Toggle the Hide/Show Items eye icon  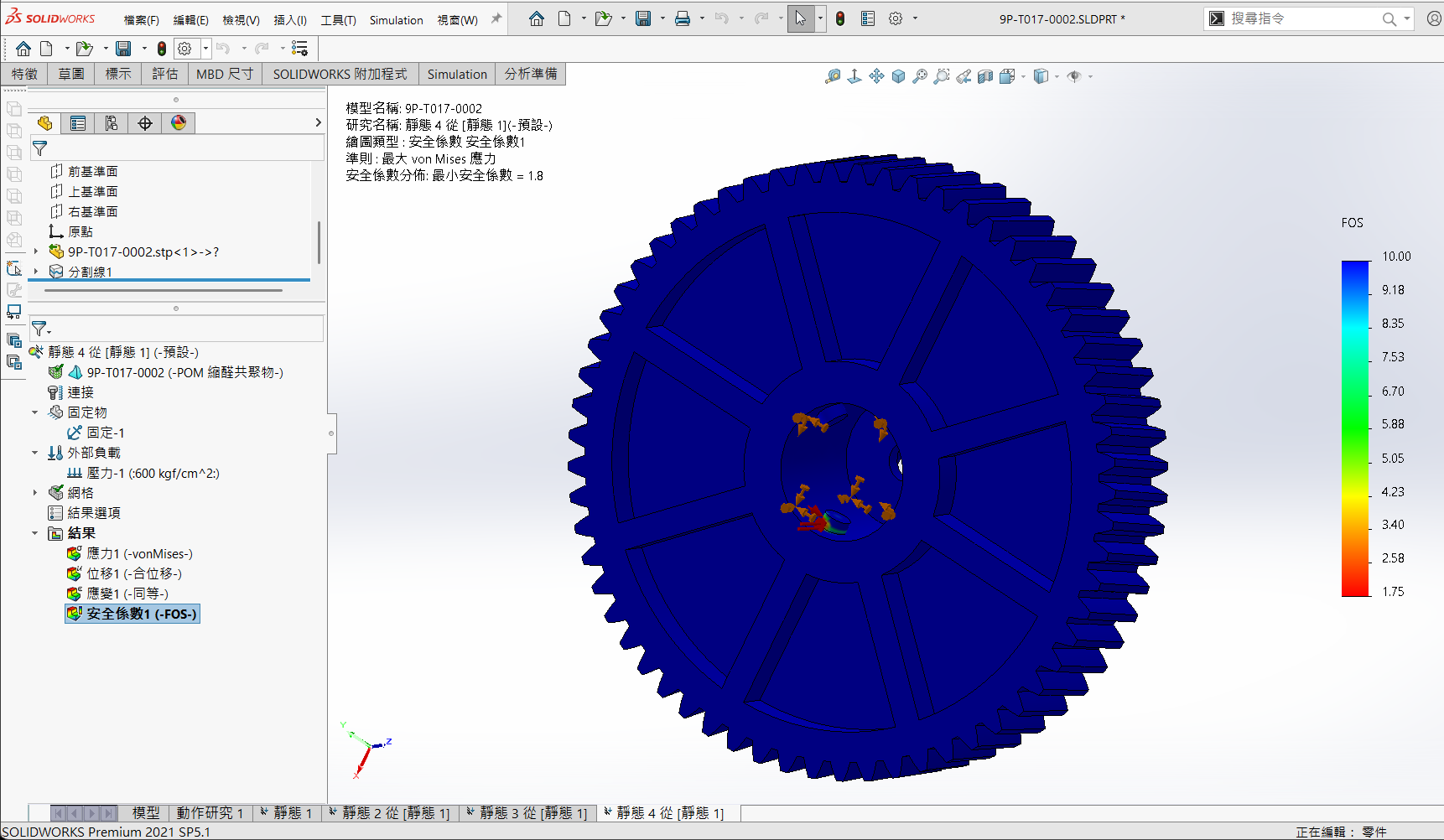pos(1074,76)
